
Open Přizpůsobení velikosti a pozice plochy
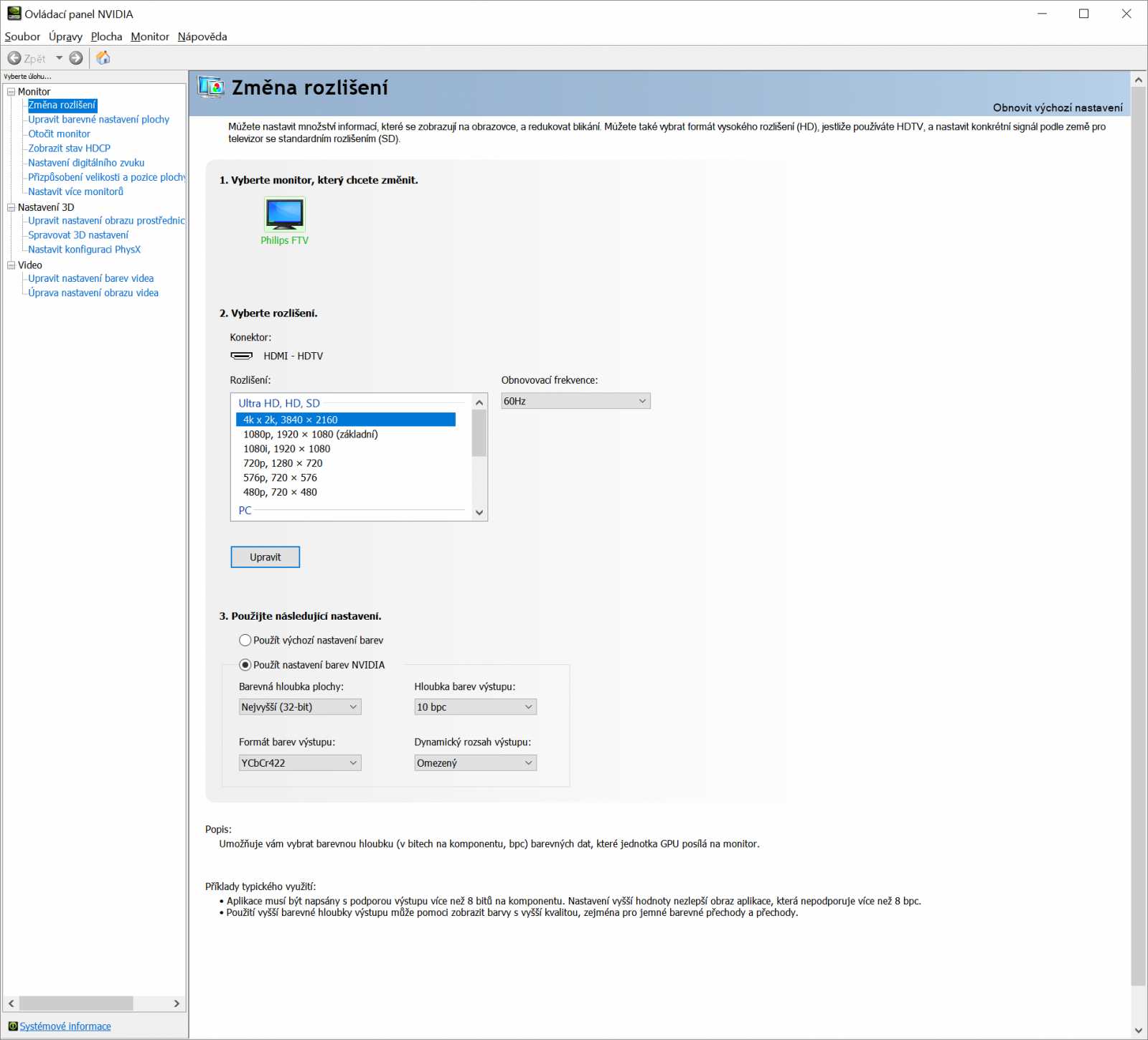(x=107, y=177)
